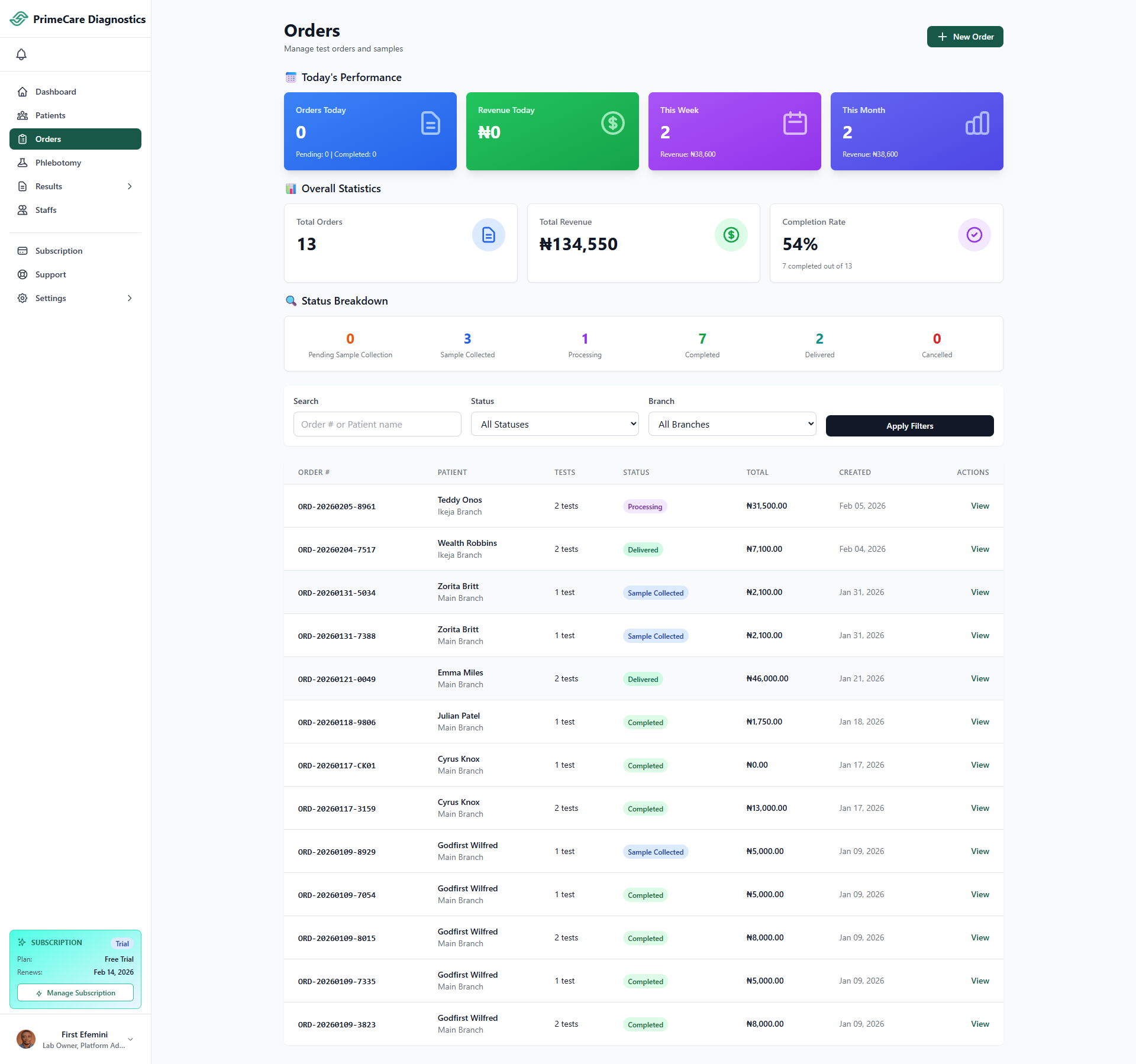1136x1064 pixels.
Task: Go to Phlebotomy in the sidebar
Action: [x=58, y=163]
